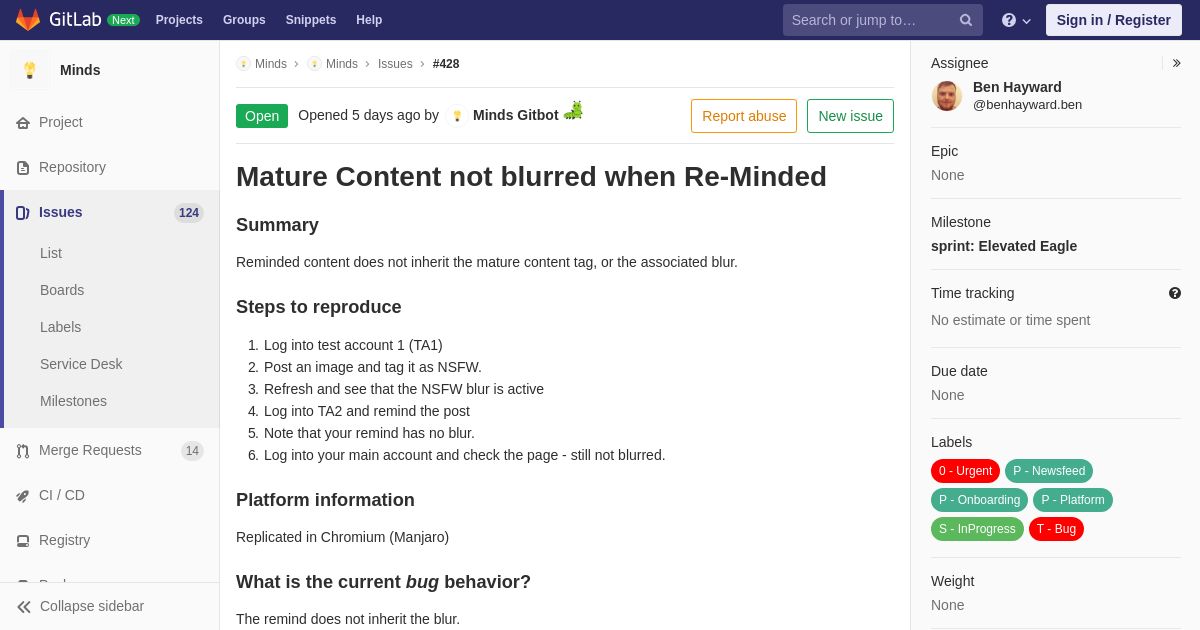Click the P - Platform label
The width and height of the screenshot is (1200, 630).
click(1073, 500)
